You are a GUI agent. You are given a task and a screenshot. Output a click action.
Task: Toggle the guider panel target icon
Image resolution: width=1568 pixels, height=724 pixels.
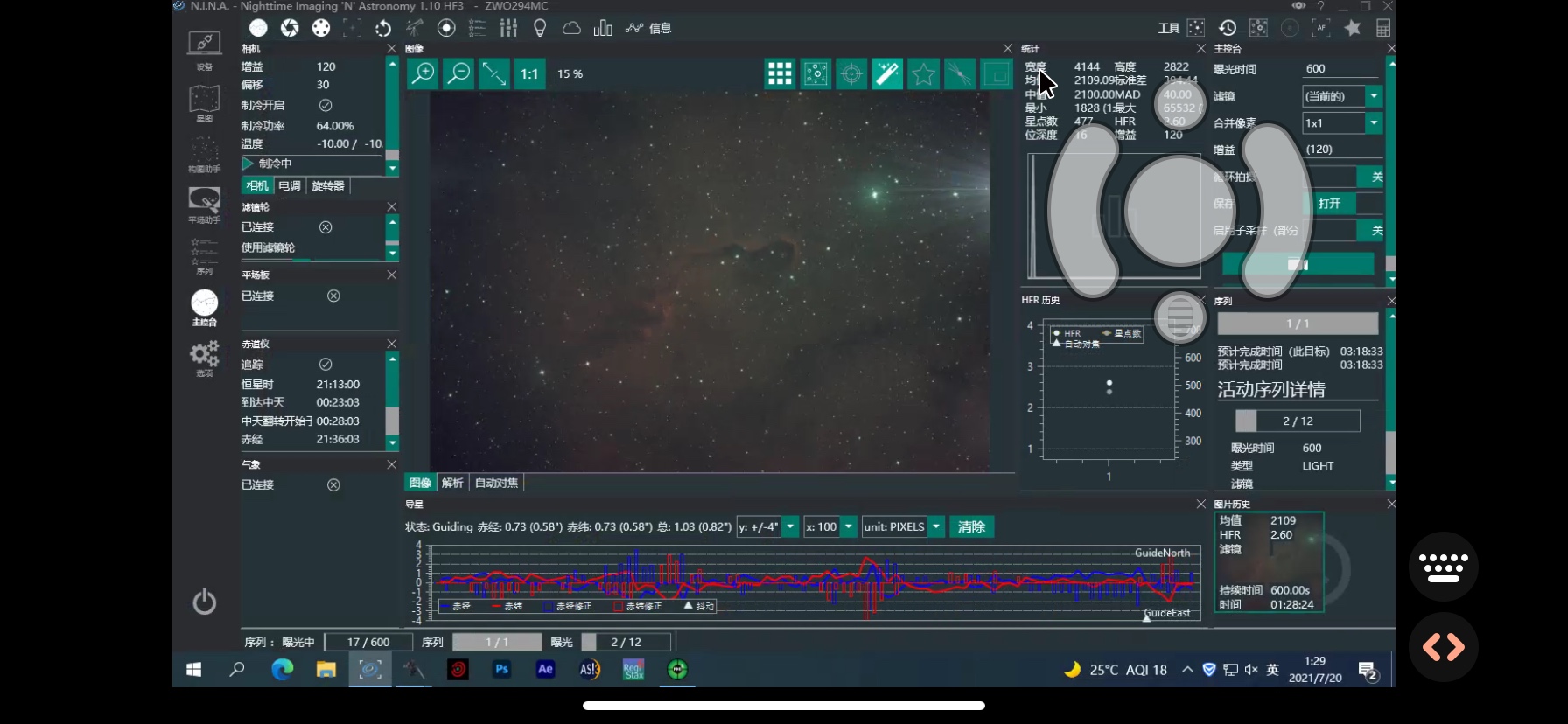(446, 28)
